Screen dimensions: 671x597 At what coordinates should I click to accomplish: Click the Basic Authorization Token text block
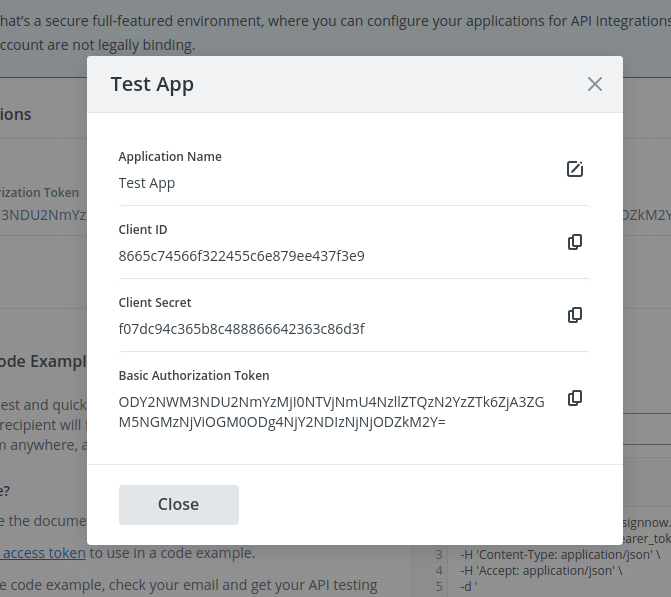(331, 412)
